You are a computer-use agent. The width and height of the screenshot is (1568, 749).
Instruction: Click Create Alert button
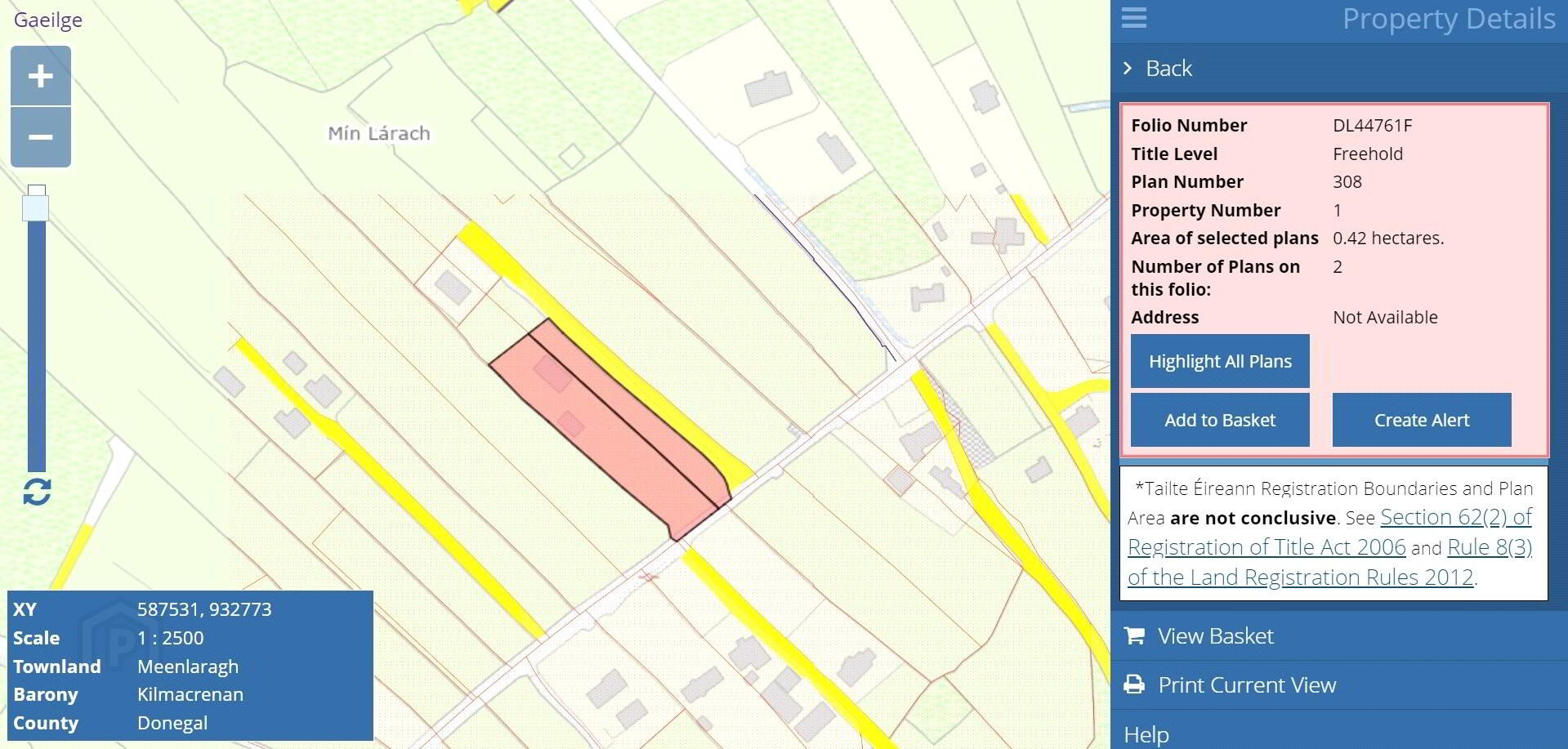1422,420
